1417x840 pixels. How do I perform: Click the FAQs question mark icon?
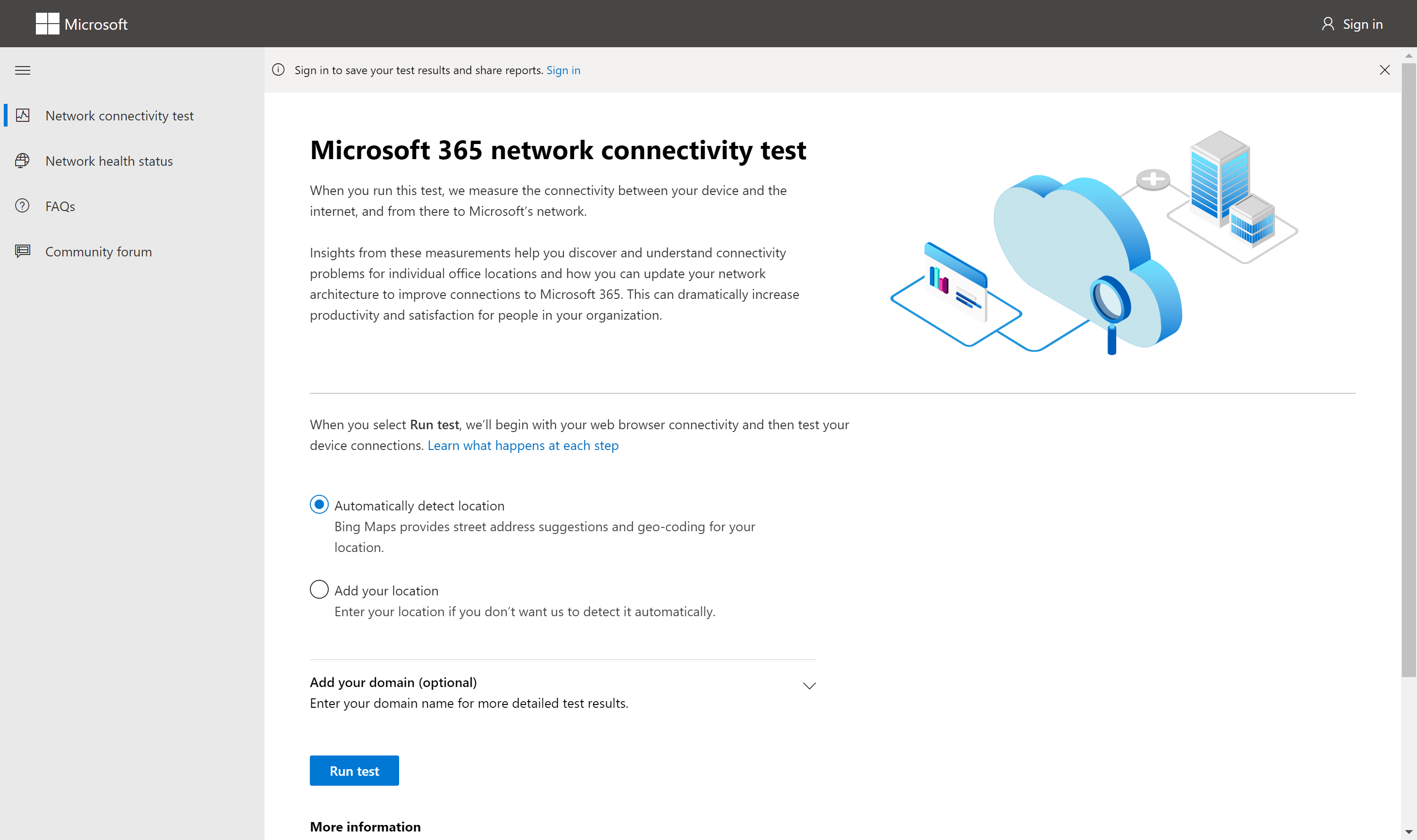22,205
